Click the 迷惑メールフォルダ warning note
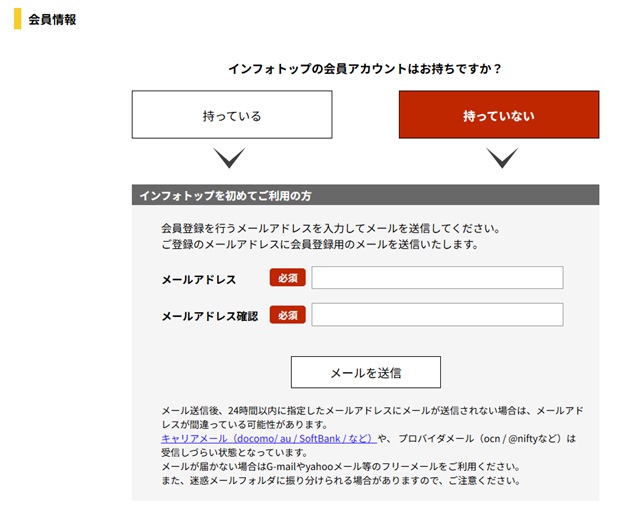Screen dimensions: 622x508 pyautogui.click(x=340, y=480)
